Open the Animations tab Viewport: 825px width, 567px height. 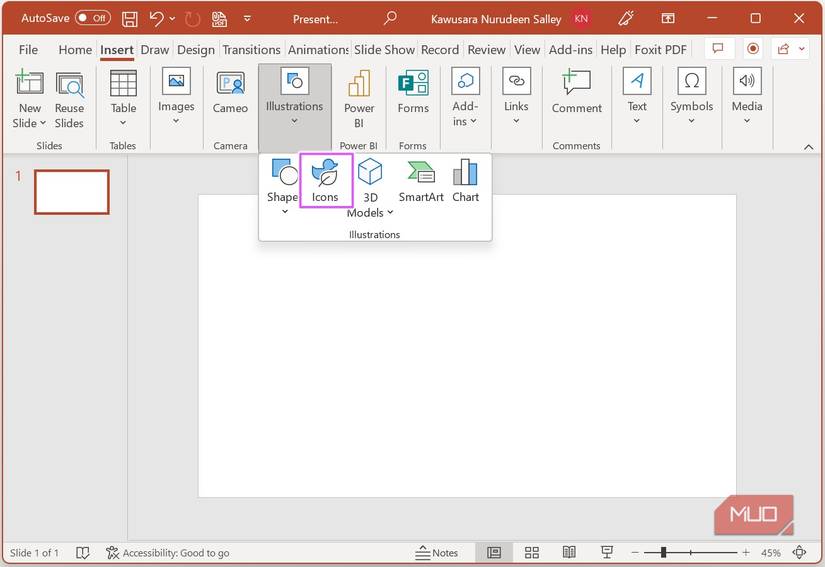tap(318, 49)
